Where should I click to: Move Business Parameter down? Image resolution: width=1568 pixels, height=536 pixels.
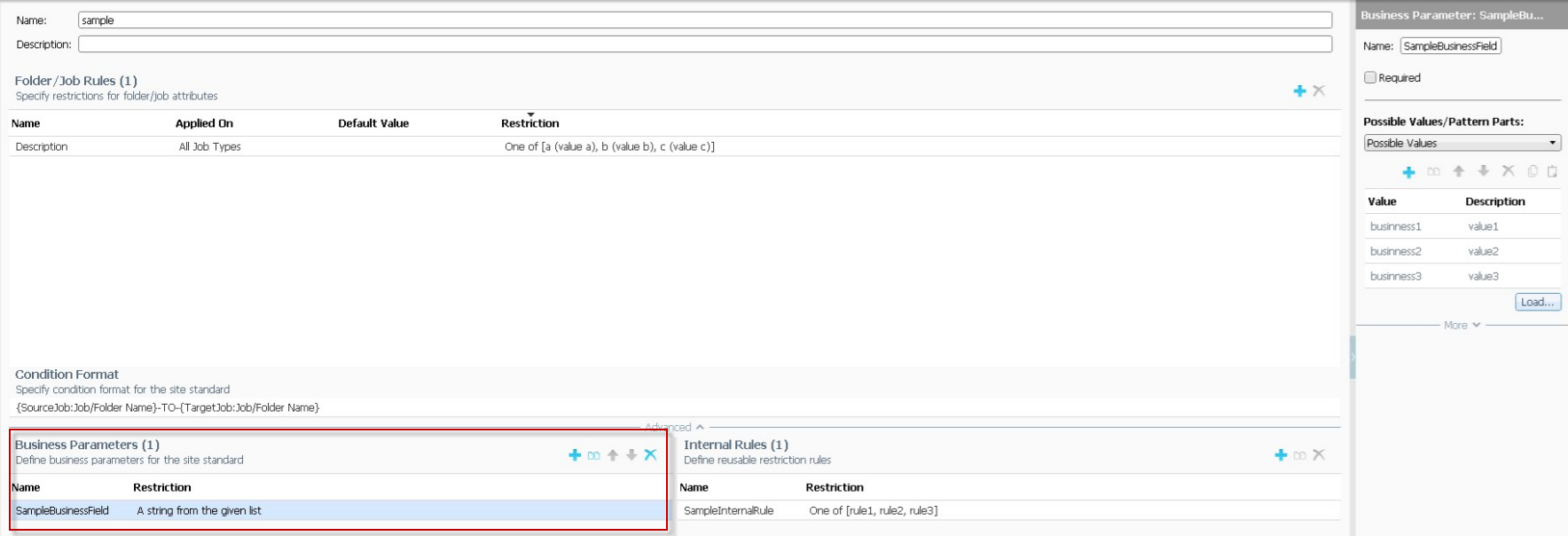[x=631, y=454]
